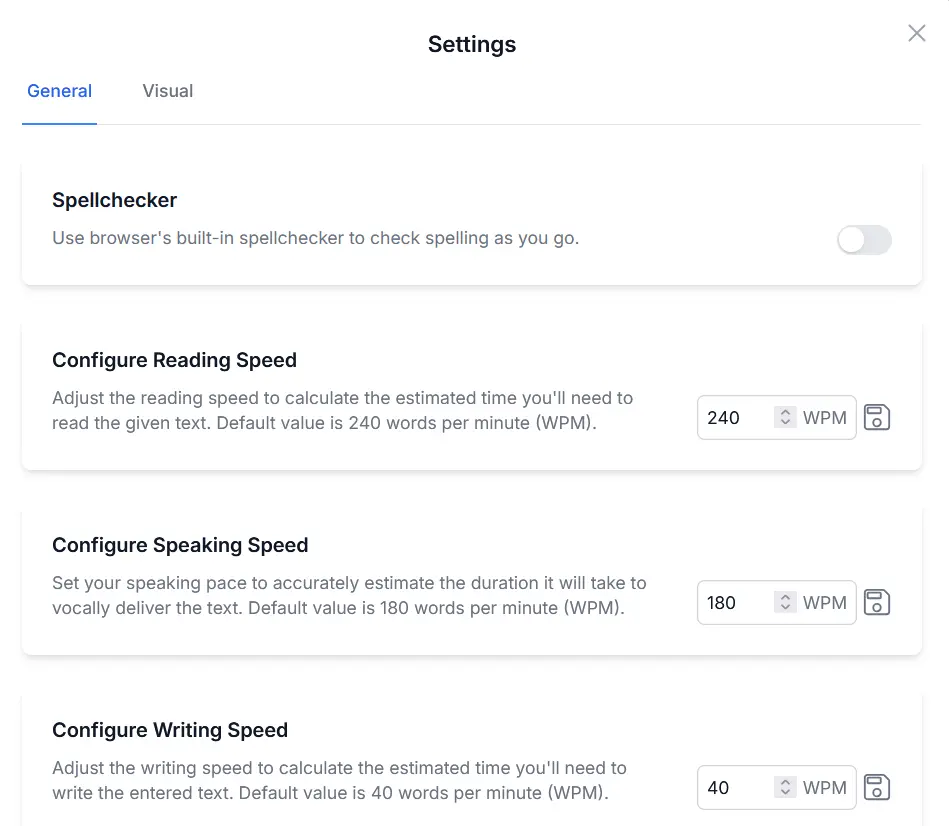Screen dimensions: 949x826
Task: Select the General tab
Action: (59, 91)
